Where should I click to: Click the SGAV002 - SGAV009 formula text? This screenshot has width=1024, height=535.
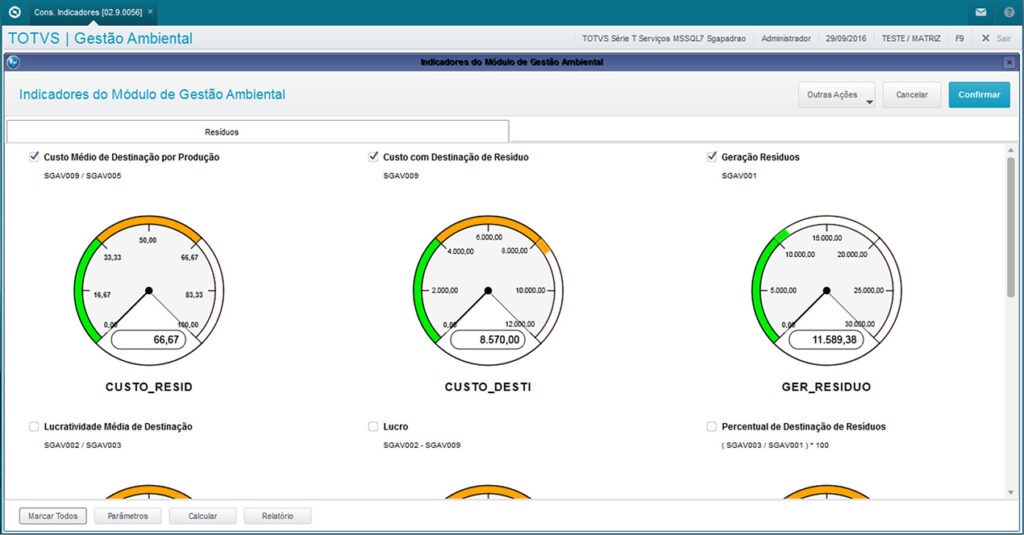pyautogui.click(x=422, y=445)
